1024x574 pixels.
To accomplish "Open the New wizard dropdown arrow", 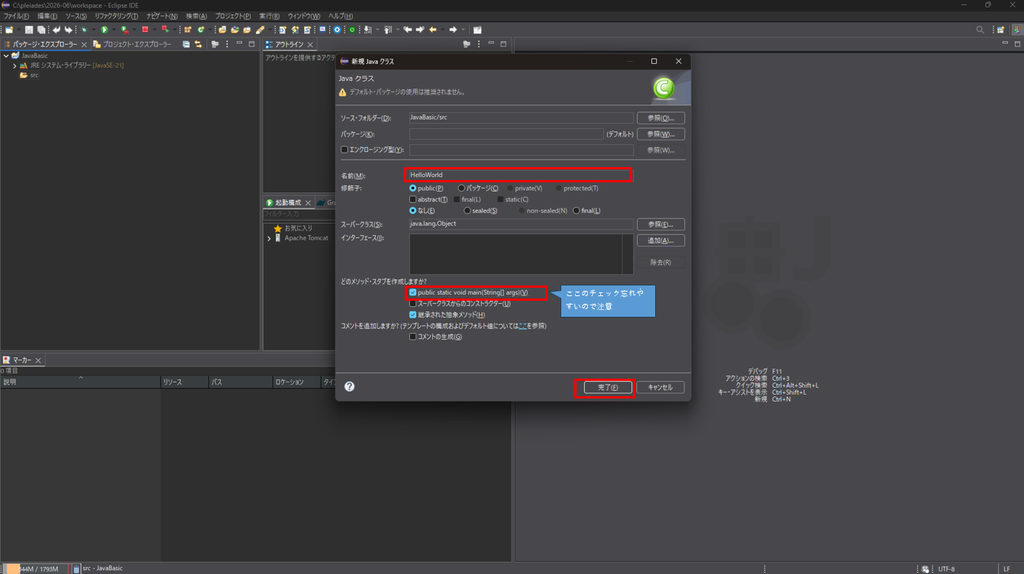I will 18,29.
